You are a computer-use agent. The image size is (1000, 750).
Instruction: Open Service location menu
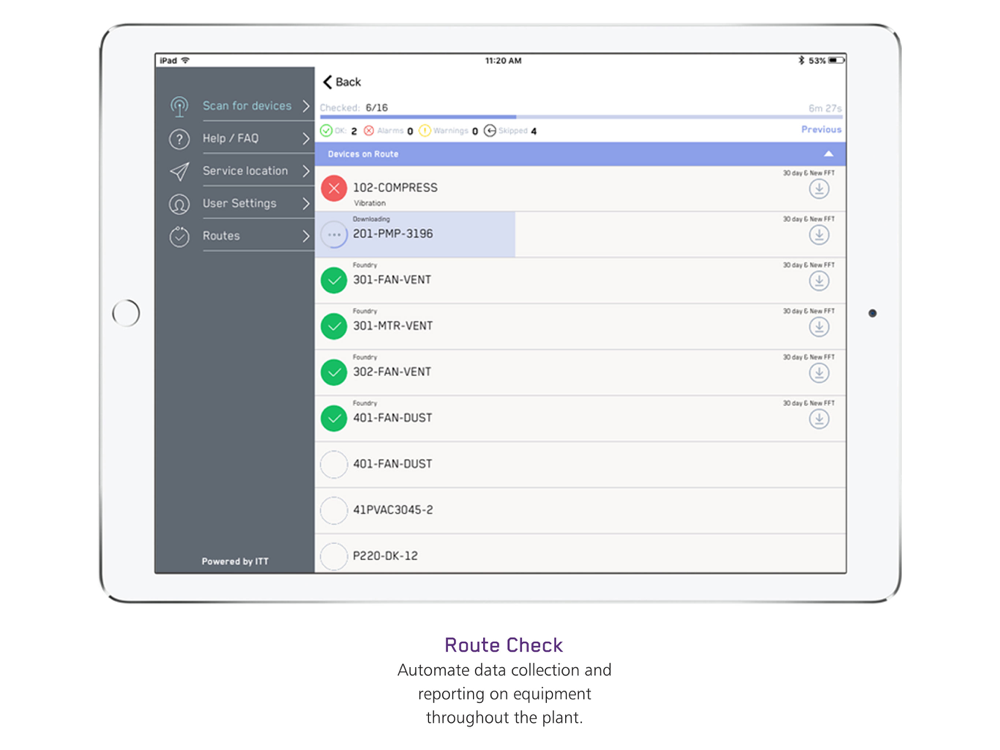click(245, 171)
